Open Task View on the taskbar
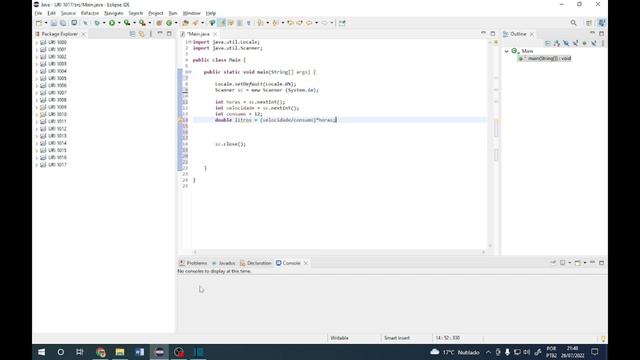The image size is (640, 360). [x=80, y=352]
